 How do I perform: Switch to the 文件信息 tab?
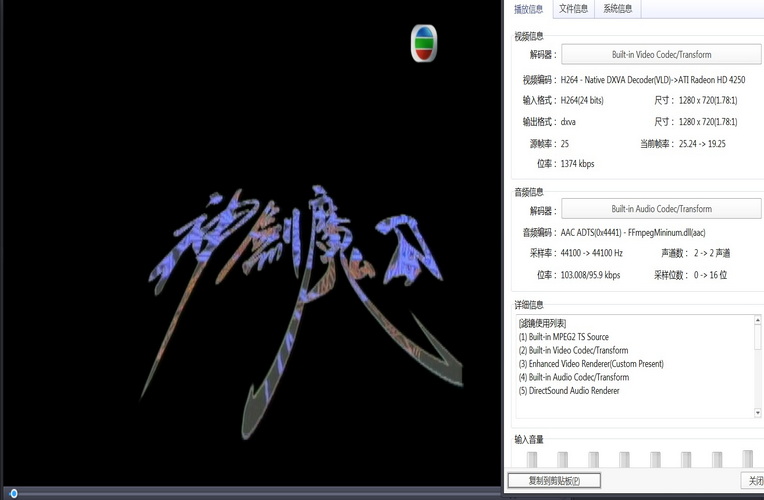573,9
